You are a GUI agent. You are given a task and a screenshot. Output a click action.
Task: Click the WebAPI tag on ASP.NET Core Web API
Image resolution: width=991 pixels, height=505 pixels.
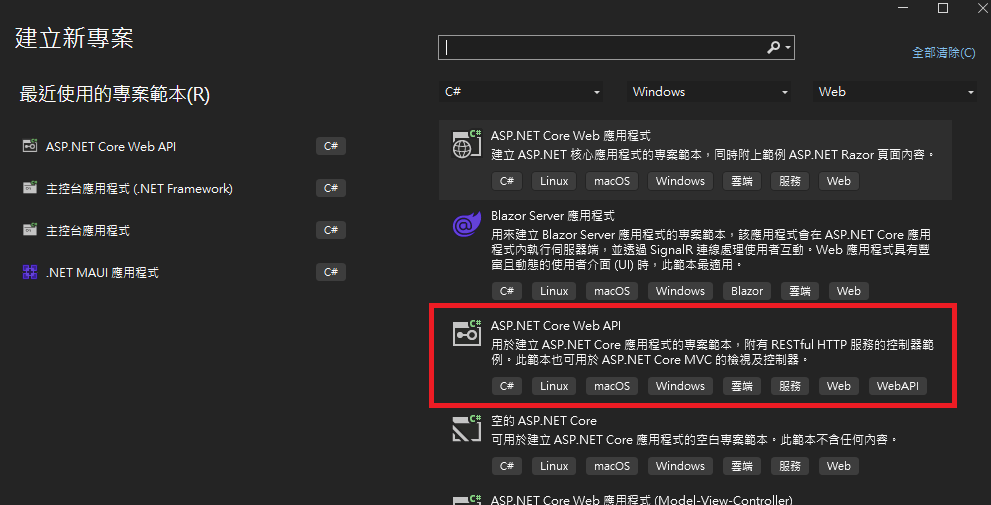(x=897, y=386)
